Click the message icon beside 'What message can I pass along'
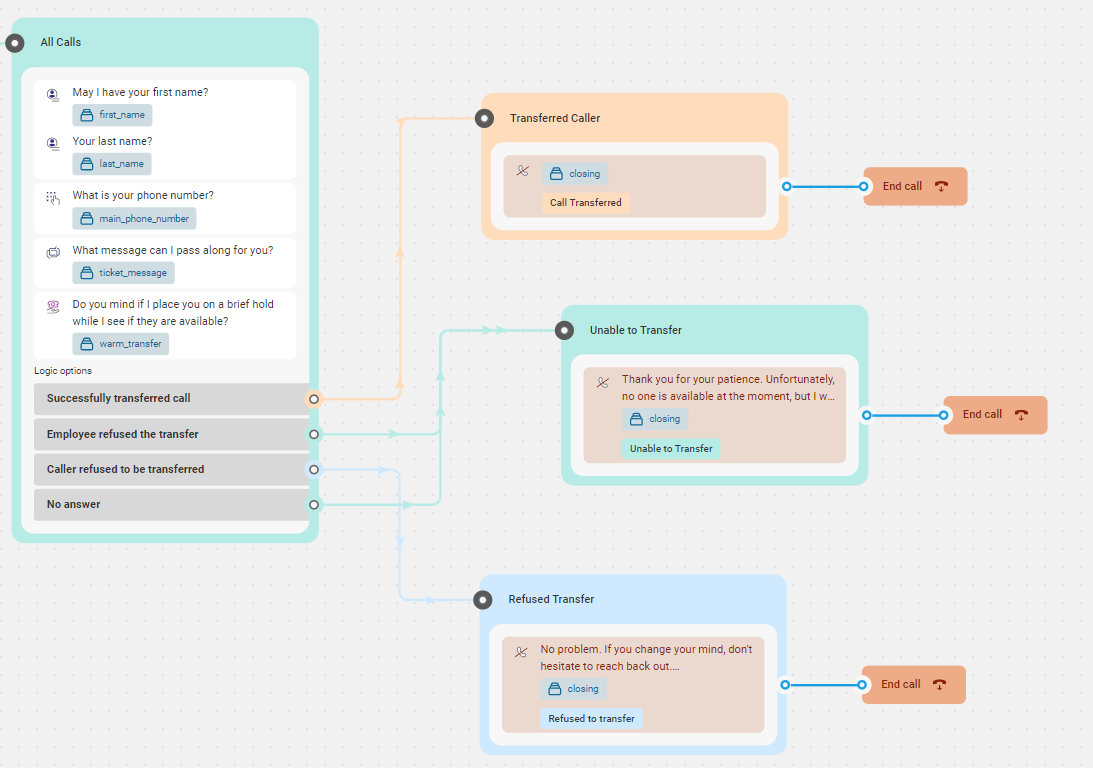The width and height of the screenshot is (1093, 768). (53, 252)
